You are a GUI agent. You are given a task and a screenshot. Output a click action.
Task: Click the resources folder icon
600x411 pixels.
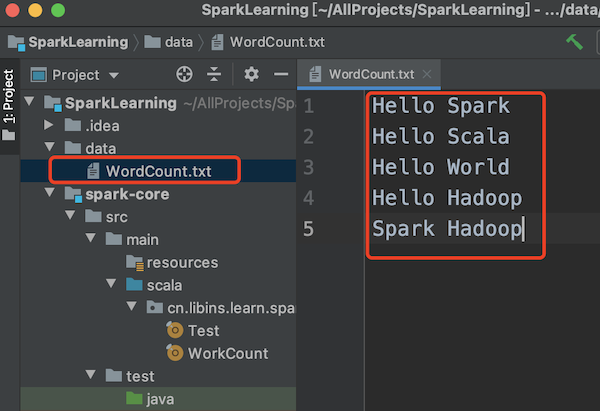tap(134, 262)
